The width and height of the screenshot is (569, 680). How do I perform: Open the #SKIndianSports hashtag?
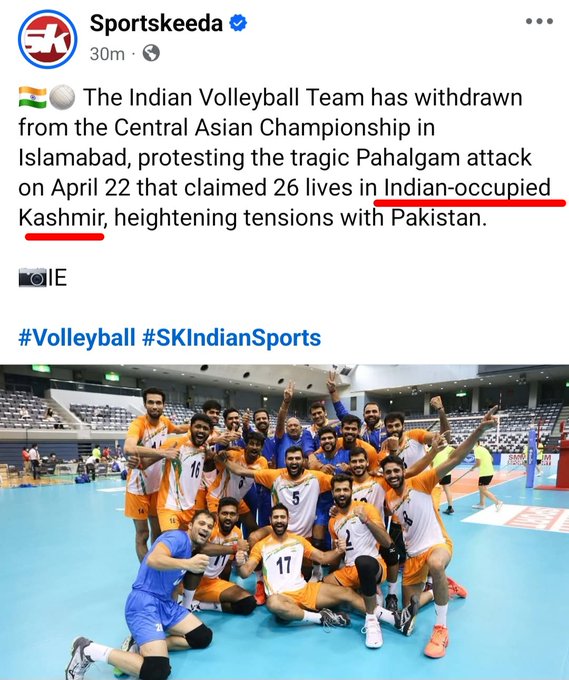click(x=232, y=337)
